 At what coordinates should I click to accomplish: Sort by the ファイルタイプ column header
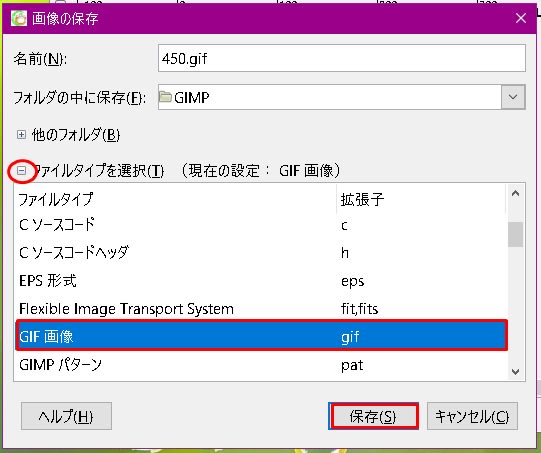coord(175,199)
